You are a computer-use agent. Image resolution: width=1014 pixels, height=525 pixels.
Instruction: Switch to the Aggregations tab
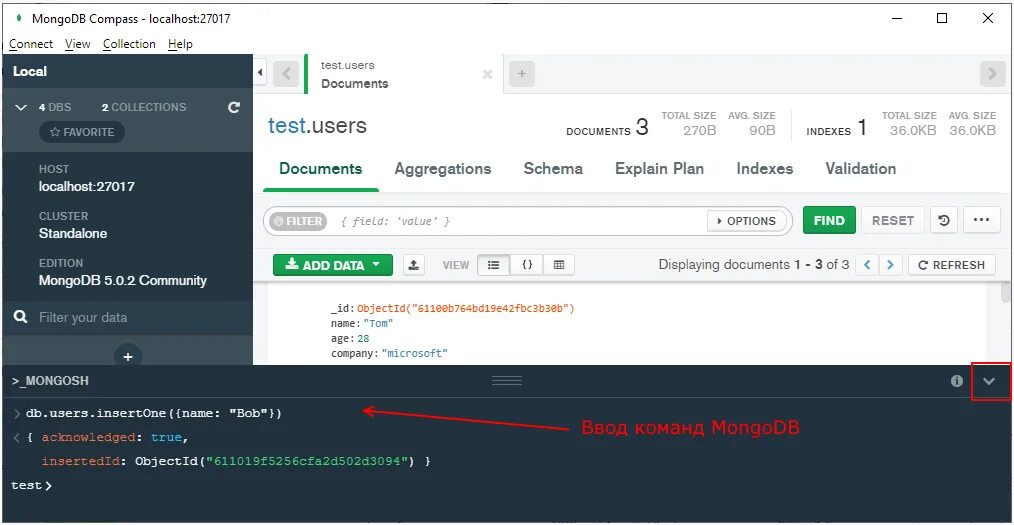pyautogui.click(x=443, y=169)
